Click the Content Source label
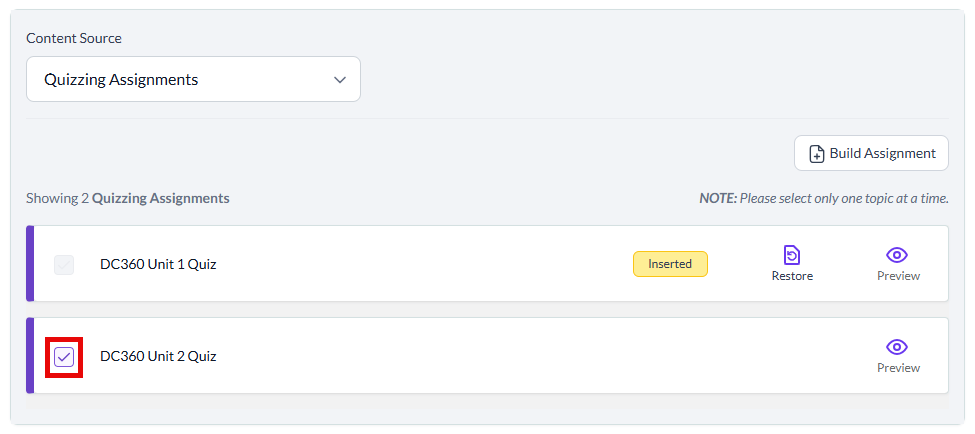Screen dimensions: 975x434 74,38
